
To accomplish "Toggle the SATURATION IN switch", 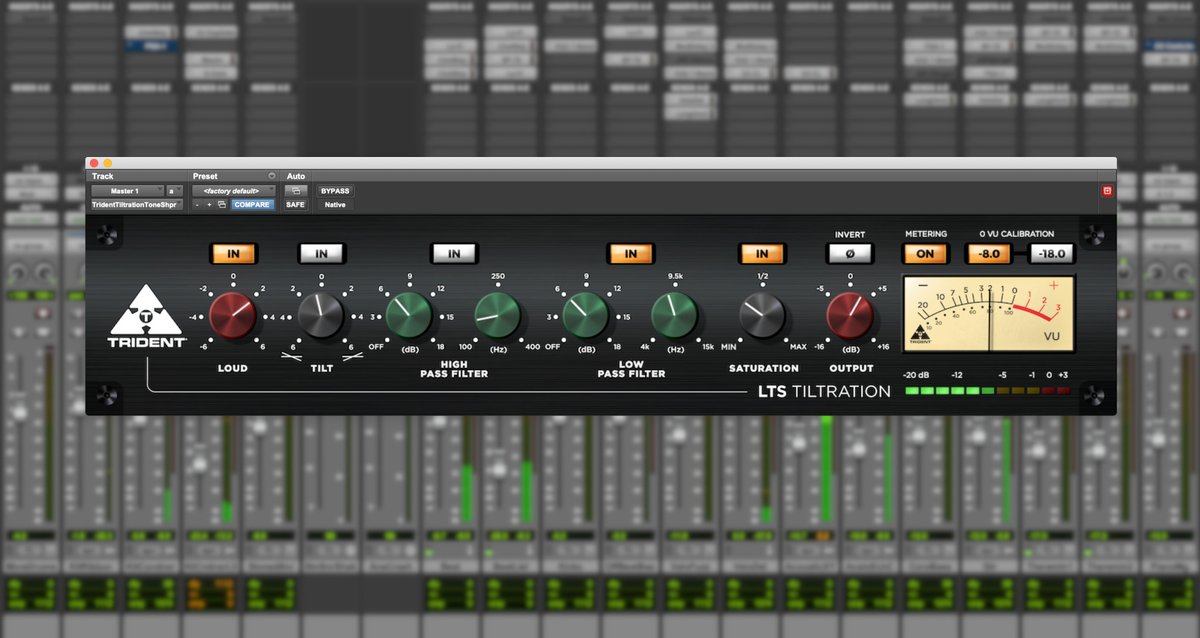I will click(762, 254).
